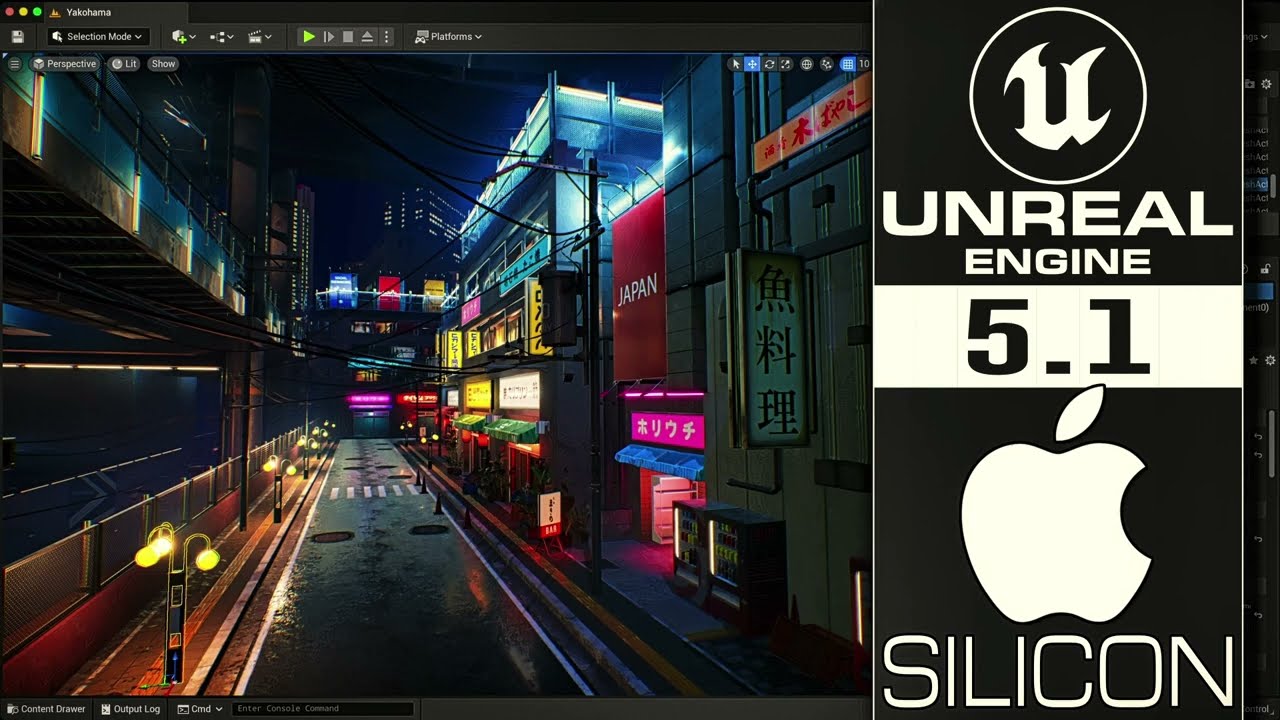Open the Cmd console type dropdown
Screen dimensions: 1280x720
[x=200, y=709]
